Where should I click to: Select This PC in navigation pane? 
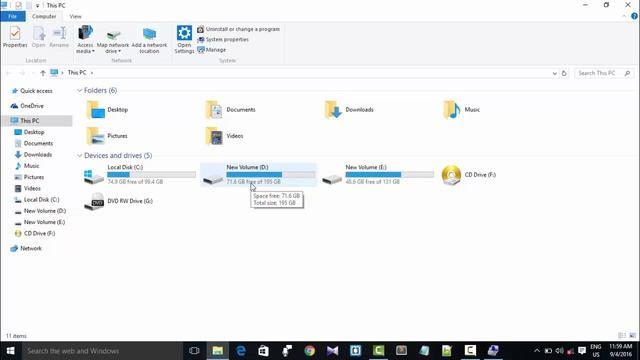(x=37, y=121)
